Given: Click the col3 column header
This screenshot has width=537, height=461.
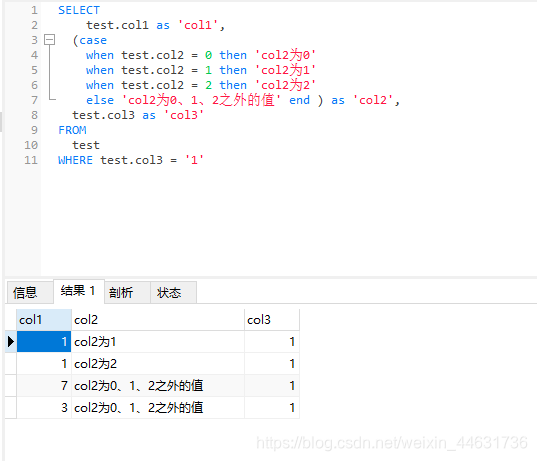Looking at the screenshot, I should coord(272,320).
